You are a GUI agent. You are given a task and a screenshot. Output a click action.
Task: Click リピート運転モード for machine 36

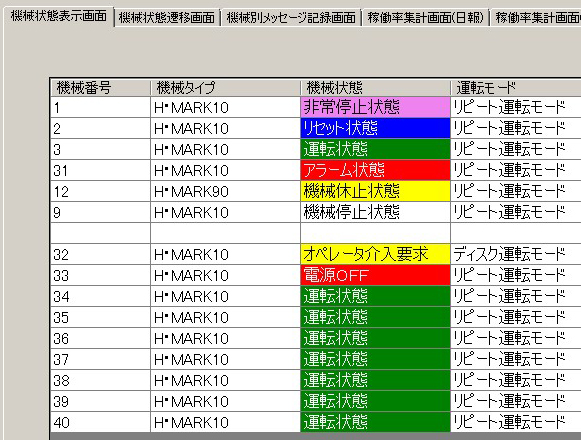[516, 338]
